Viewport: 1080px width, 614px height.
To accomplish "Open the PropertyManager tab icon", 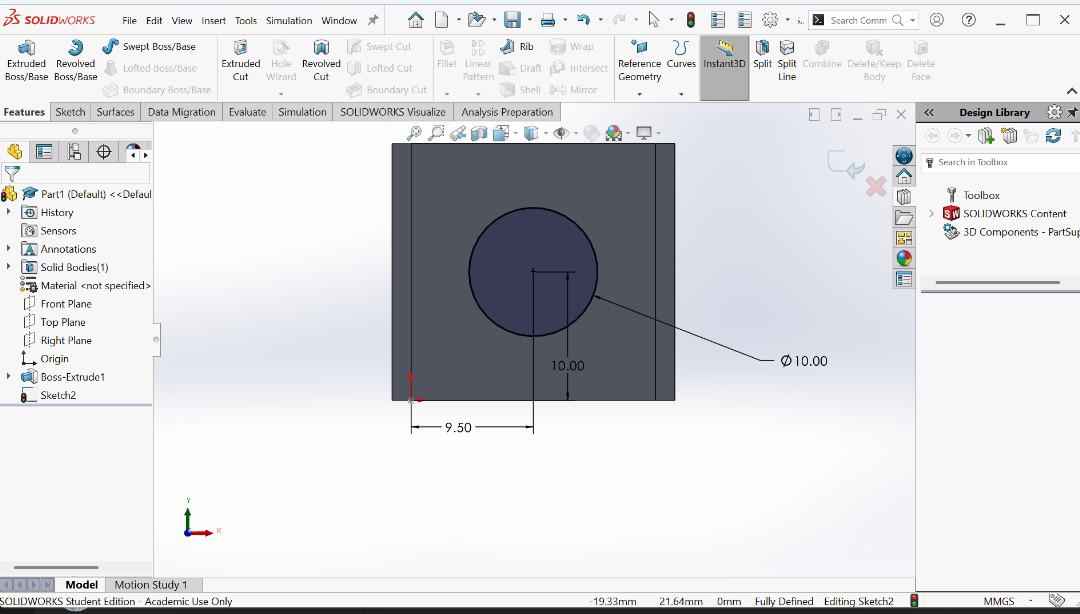I will pyautogui.click(x=44, y=152).
